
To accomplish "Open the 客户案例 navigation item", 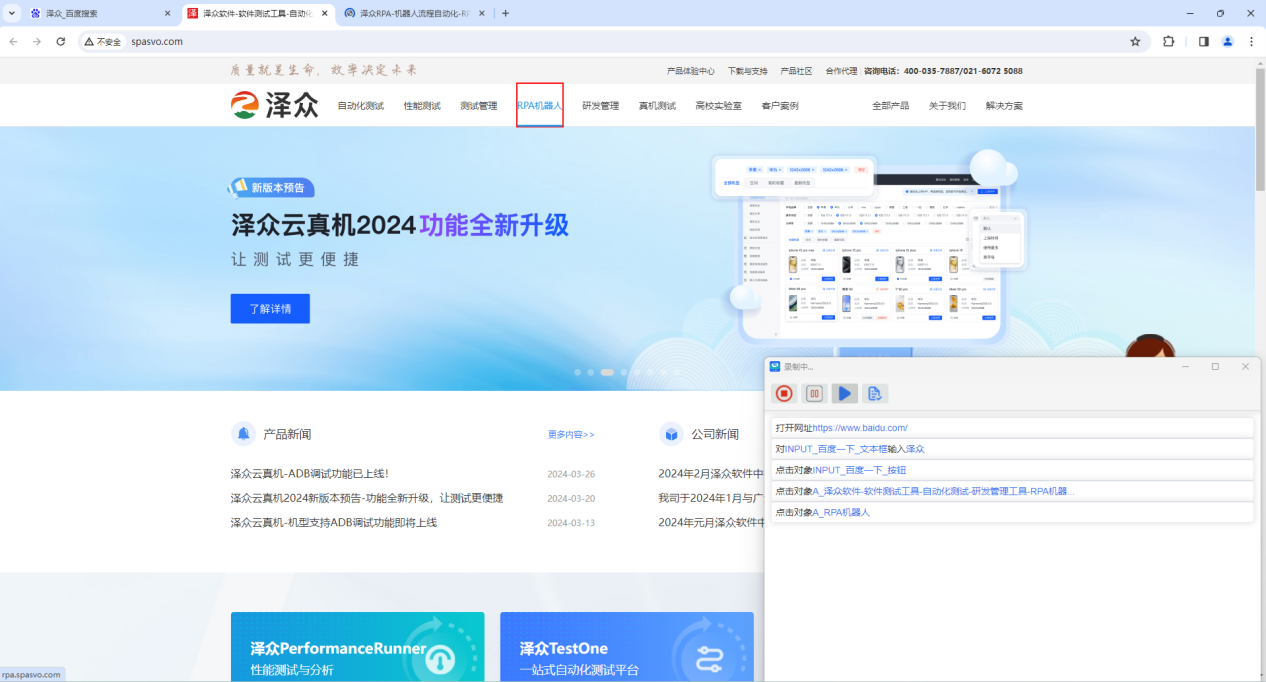I will [x=780, y=106].
